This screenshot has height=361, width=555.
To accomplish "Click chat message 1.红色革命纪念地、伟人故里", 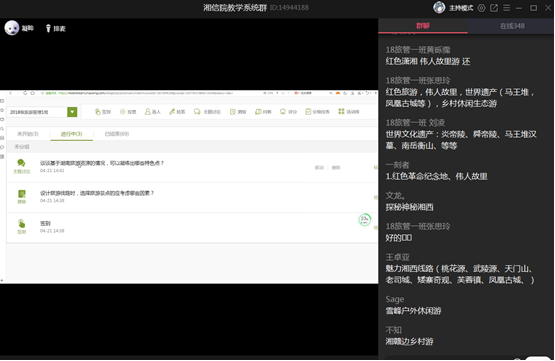I will click(437, 176).
